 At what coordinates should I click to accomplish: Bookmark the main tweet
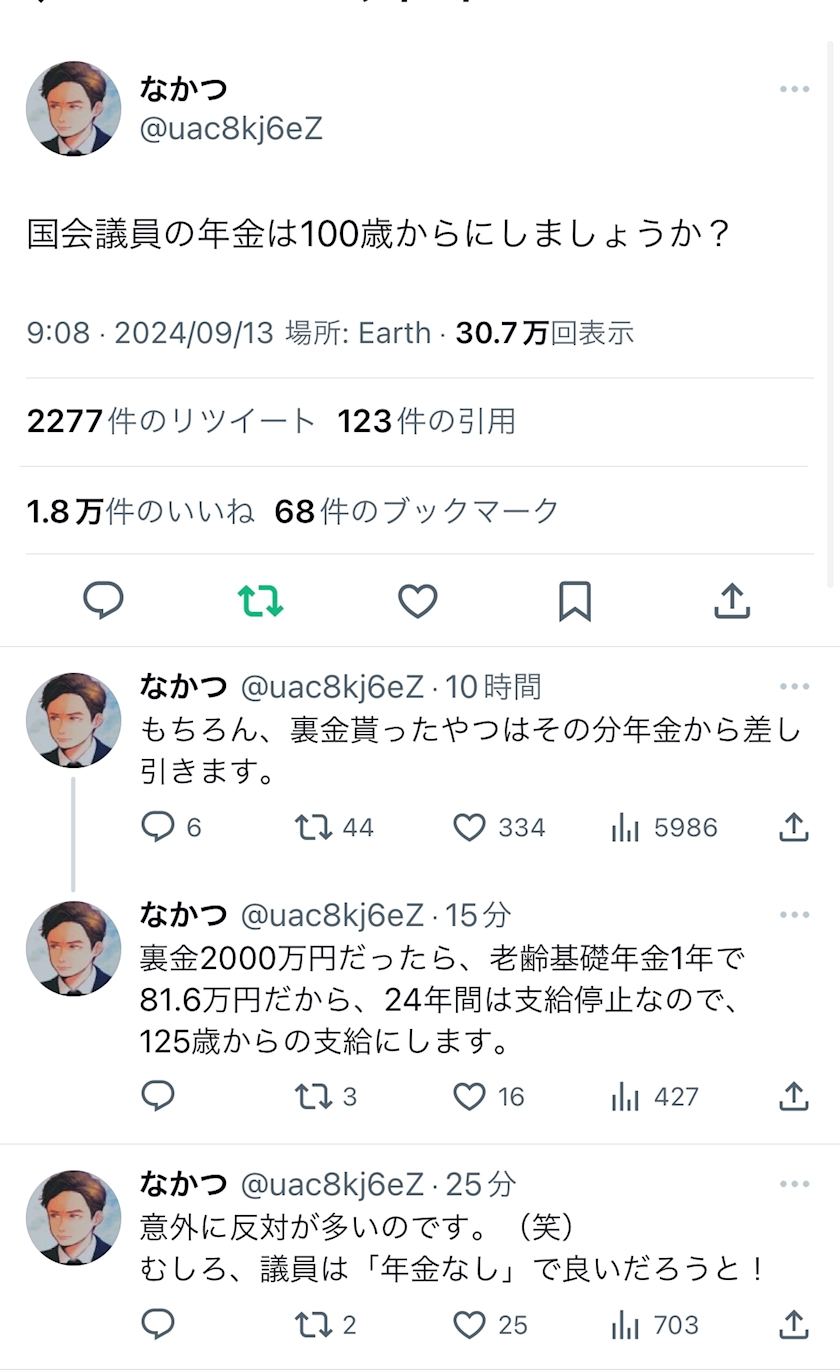tap(575, 601)
